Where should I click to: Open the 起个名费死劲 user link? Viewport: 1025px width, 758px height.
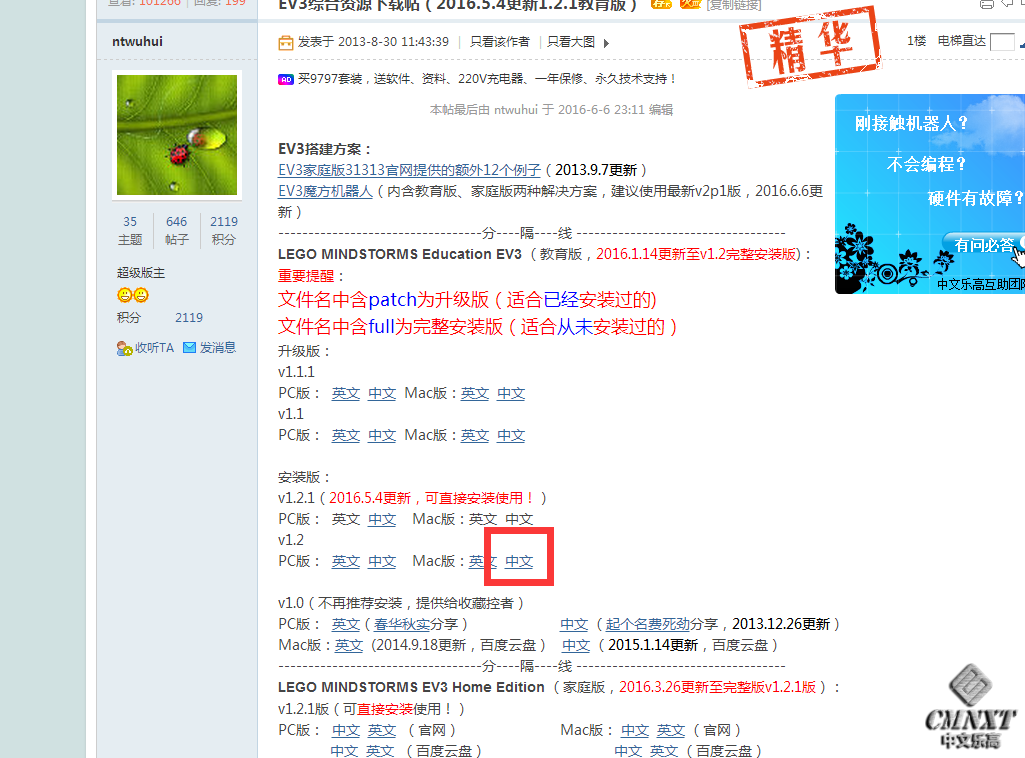[647, 624]
